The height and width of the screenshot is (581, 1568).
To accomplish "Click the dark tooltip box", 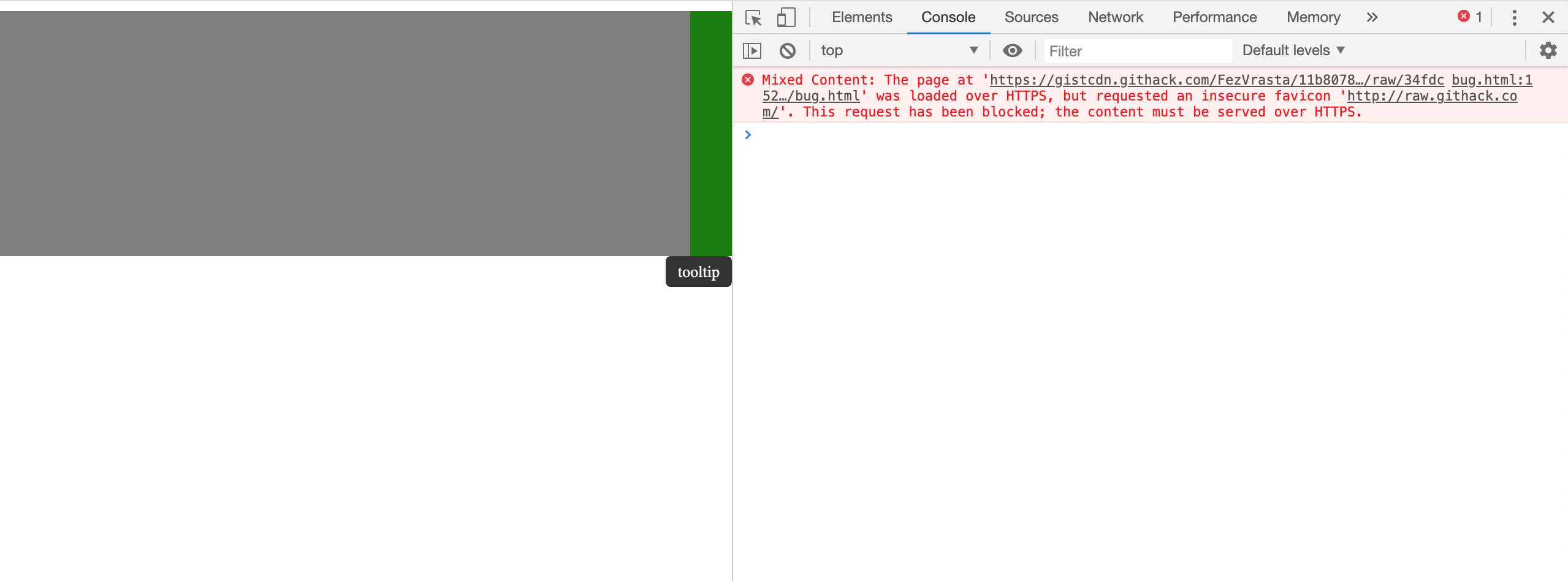I will (699, 272).
